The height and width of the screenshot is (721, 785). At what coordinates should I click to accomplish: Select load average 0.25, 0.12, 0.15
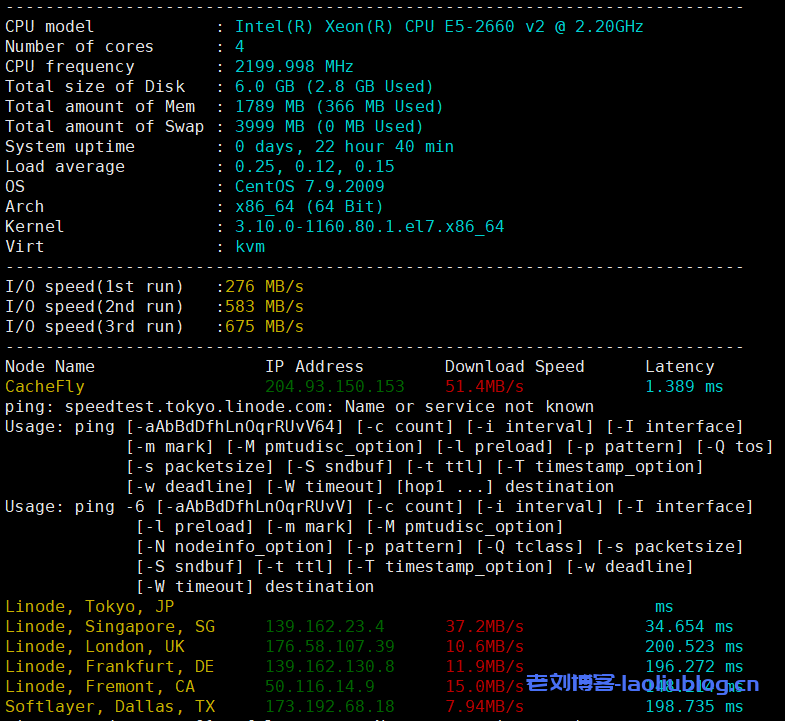point(315,167)
